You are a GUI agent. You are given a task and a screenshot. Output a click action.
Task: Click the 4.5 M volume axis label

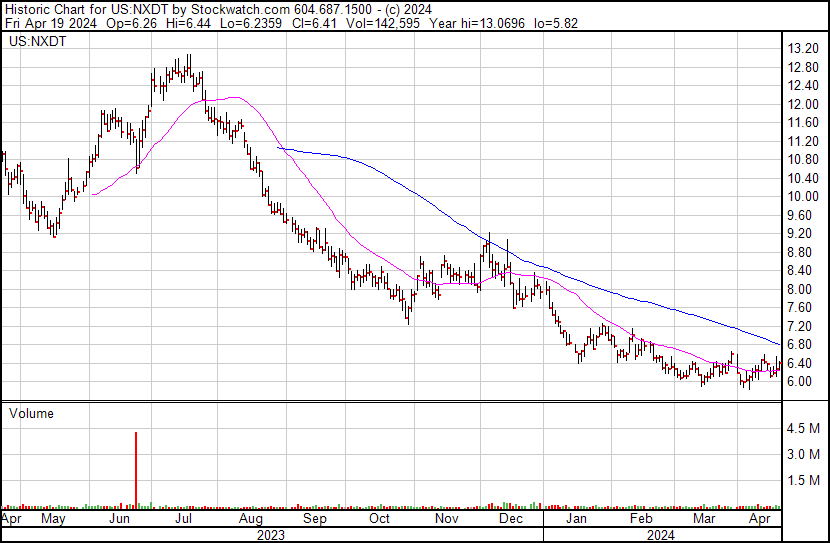click(805, 429)
